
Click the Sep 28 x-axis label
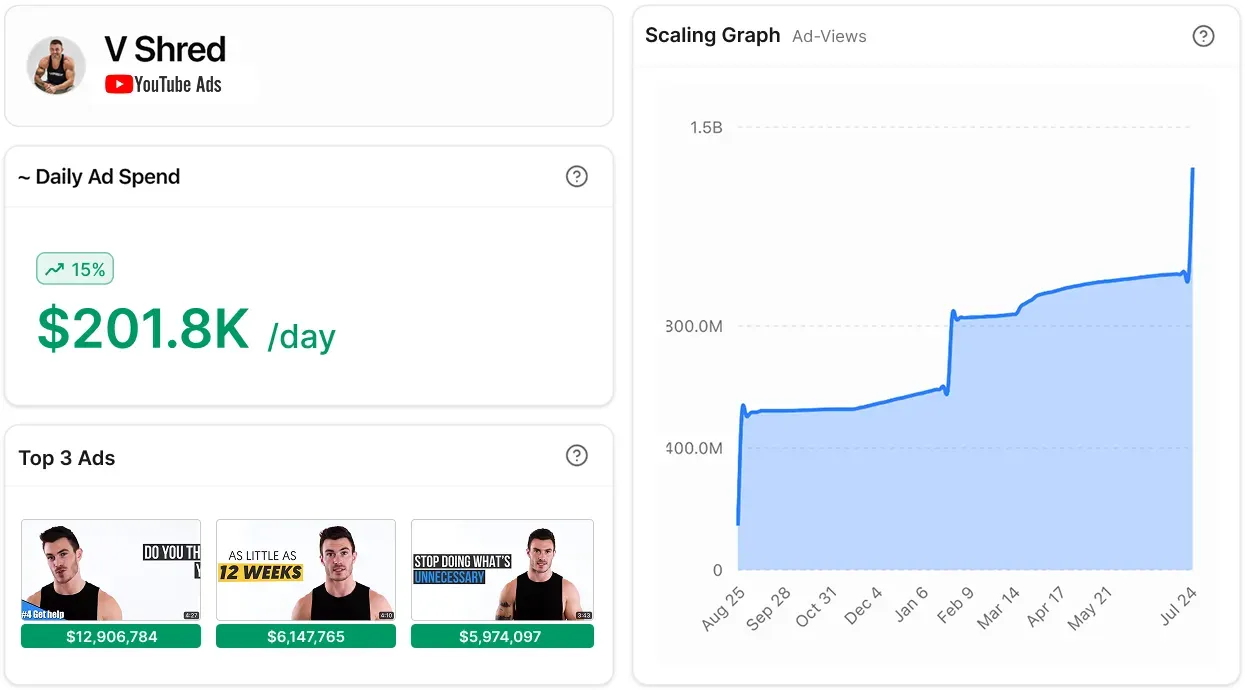tap(768, 608)
